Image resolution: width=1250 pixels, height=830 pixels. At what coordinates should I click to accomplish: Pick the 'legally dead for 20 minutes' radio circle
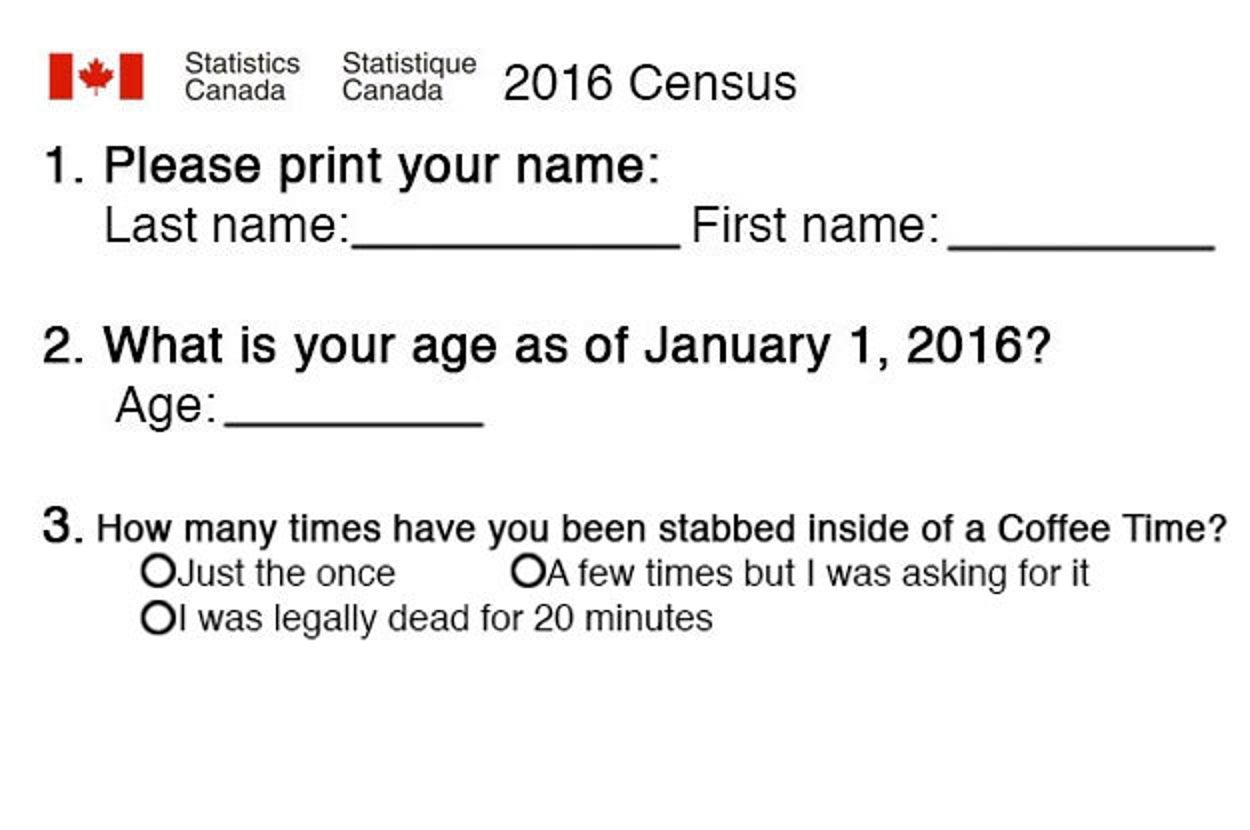click(157, 617)
